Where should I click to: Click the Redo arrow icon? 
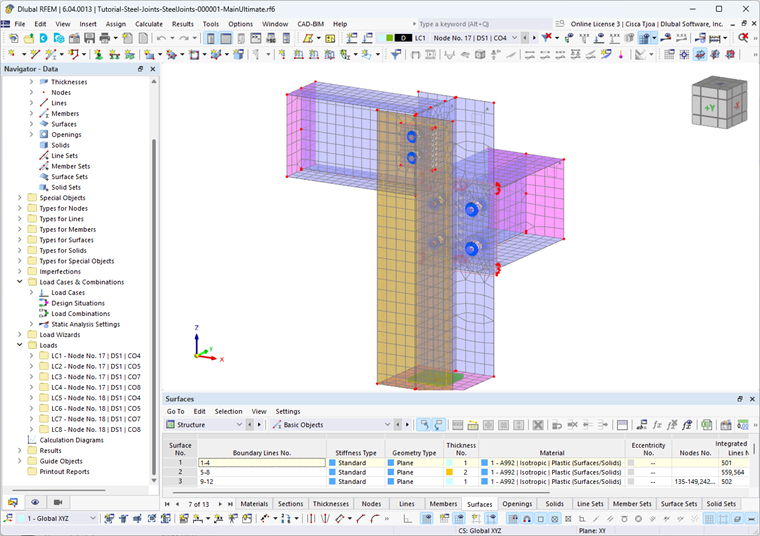[x=184, y=38]
